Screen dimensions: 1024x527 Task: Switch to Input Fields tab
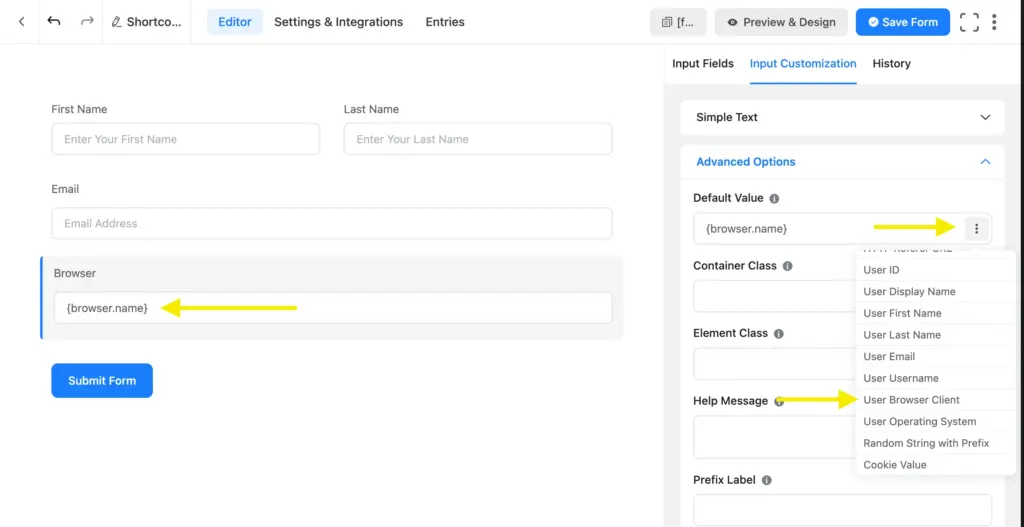coord(703,63)
